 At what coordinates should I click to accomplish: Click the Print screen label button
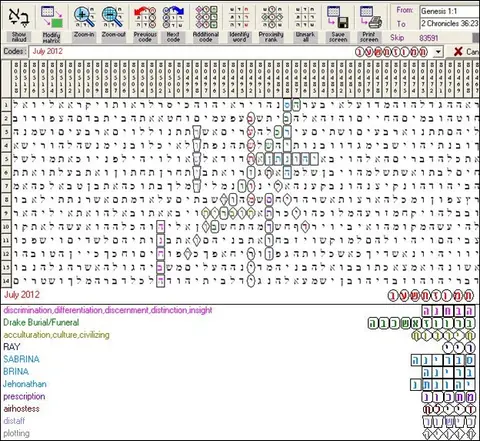(x=370, y=37)
